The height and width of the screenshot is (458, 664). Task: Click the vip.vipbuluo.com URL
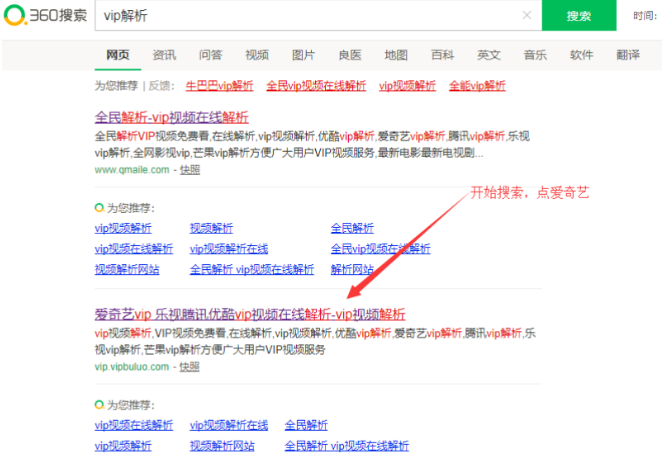[132, 367]
